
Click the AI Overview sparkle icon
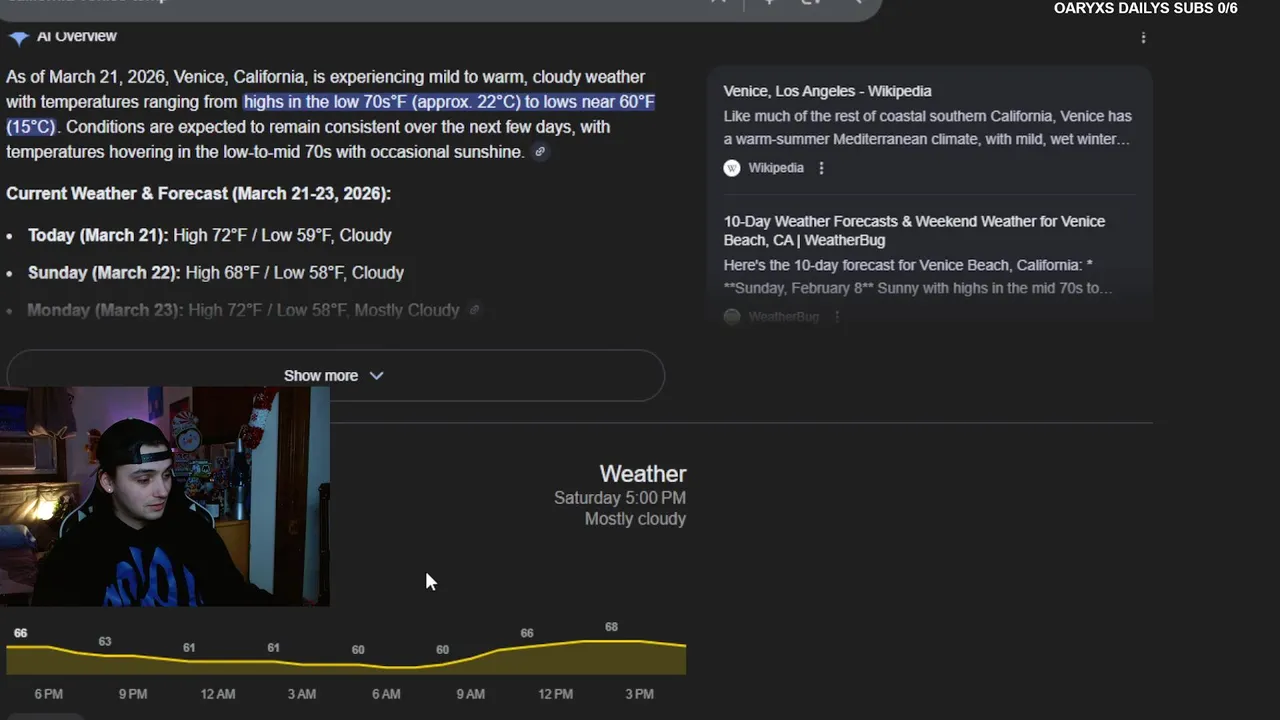pyautogui.click(x=18, y=38)
